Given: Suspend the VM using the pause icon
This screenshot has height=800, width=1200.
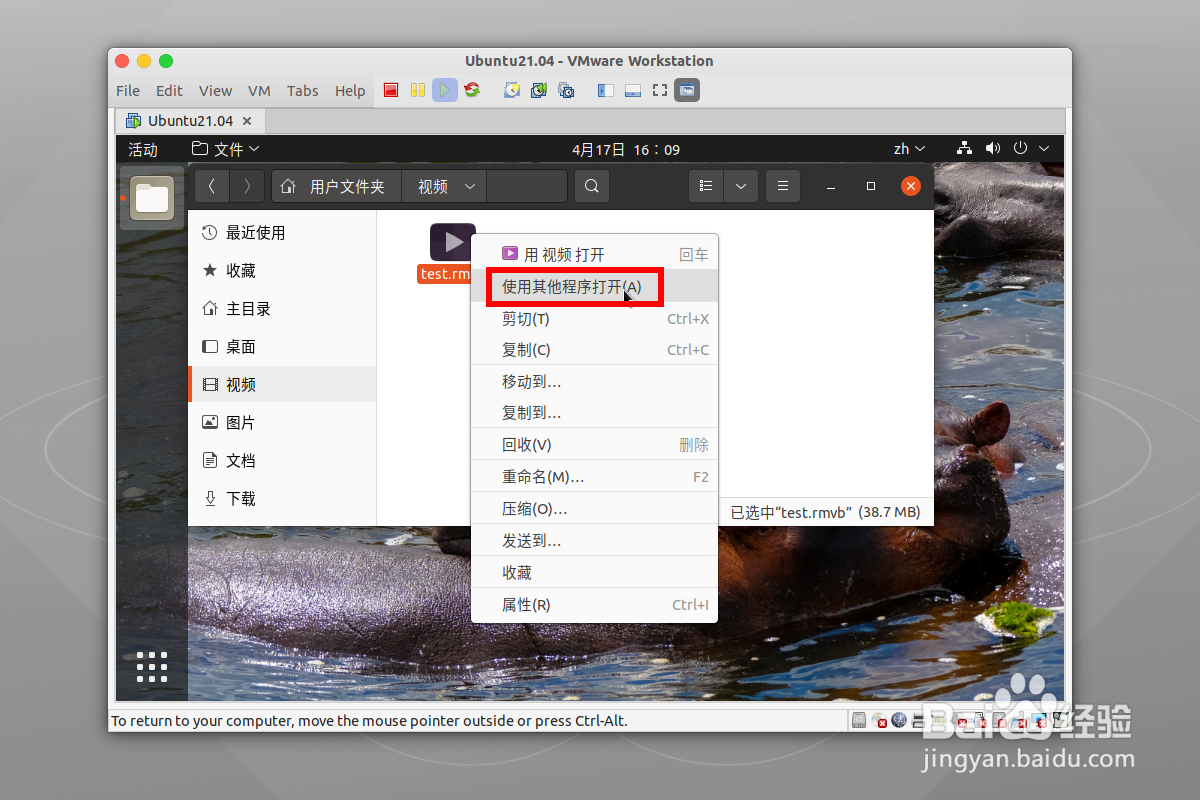Looking at the screenshot, I should tap(417, 90).
